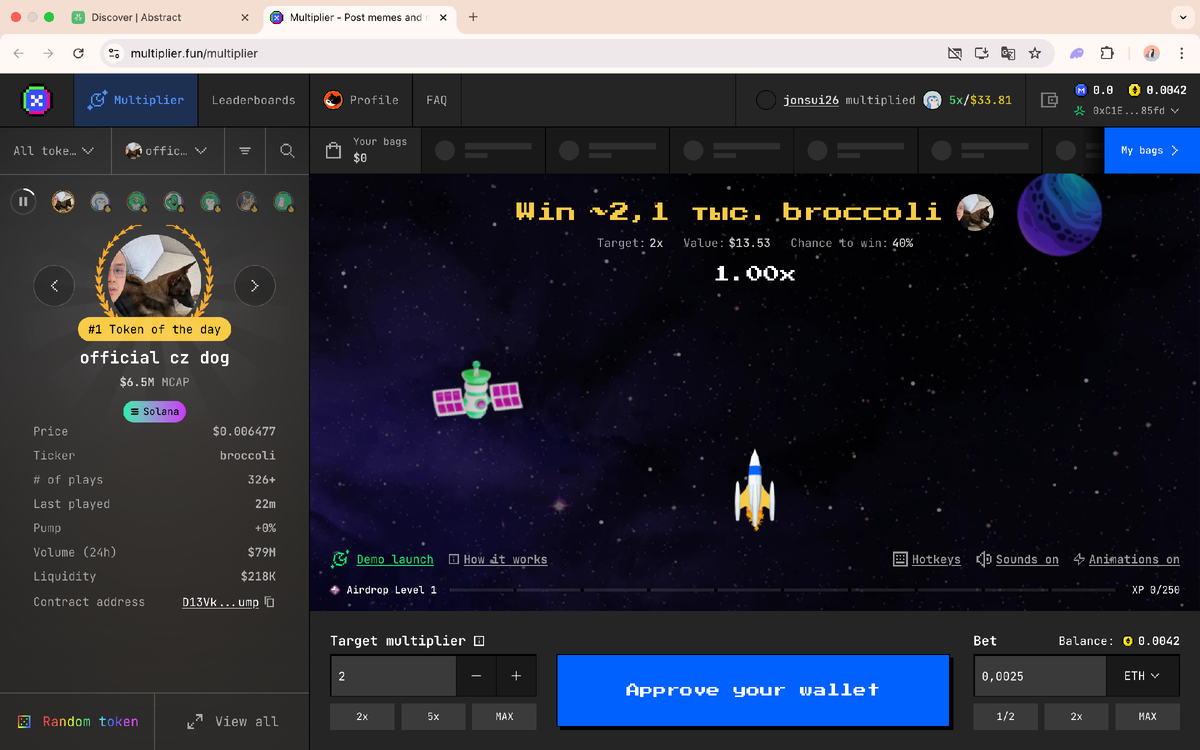Image resolution: width=1200 pixels, height=750 pixels.
Task: Pause the token carousel autoplay
Action: click(23, 202)
